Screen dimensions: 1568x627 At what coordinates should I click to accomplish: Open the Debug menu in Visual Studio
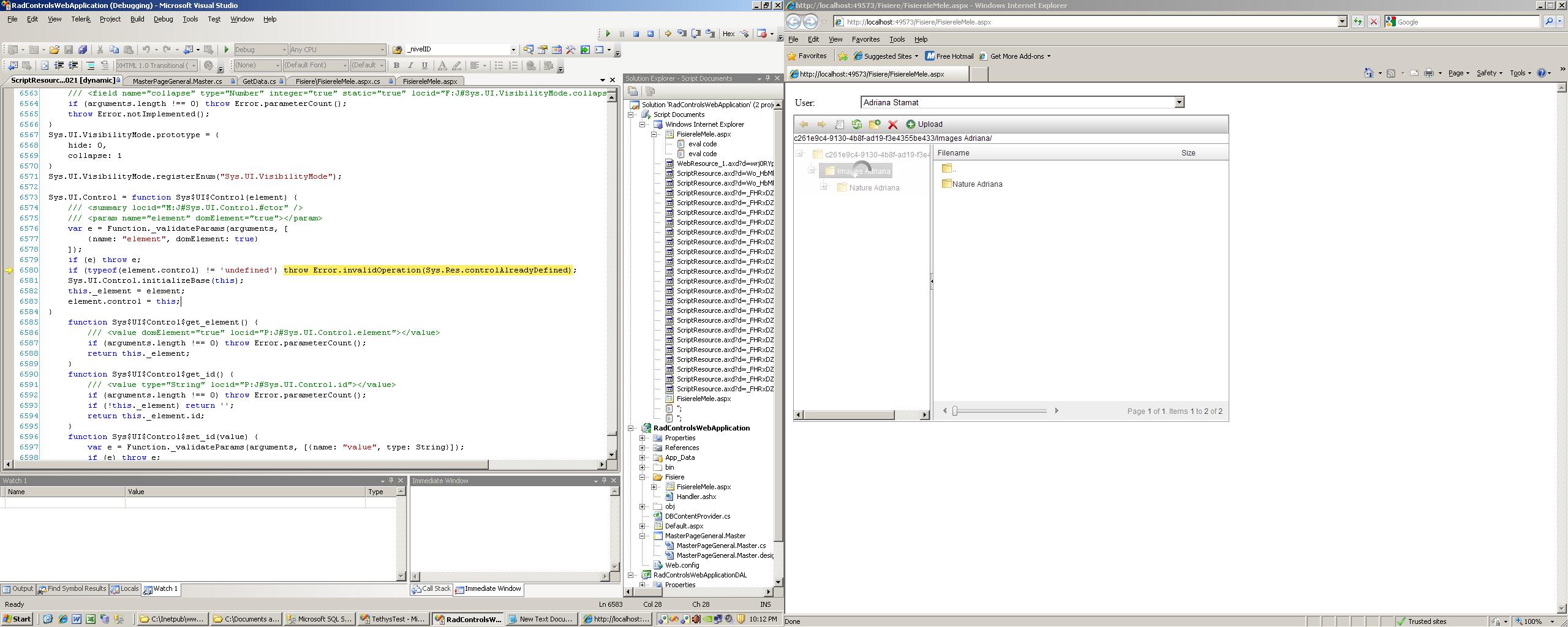click(x=163, y=19)
